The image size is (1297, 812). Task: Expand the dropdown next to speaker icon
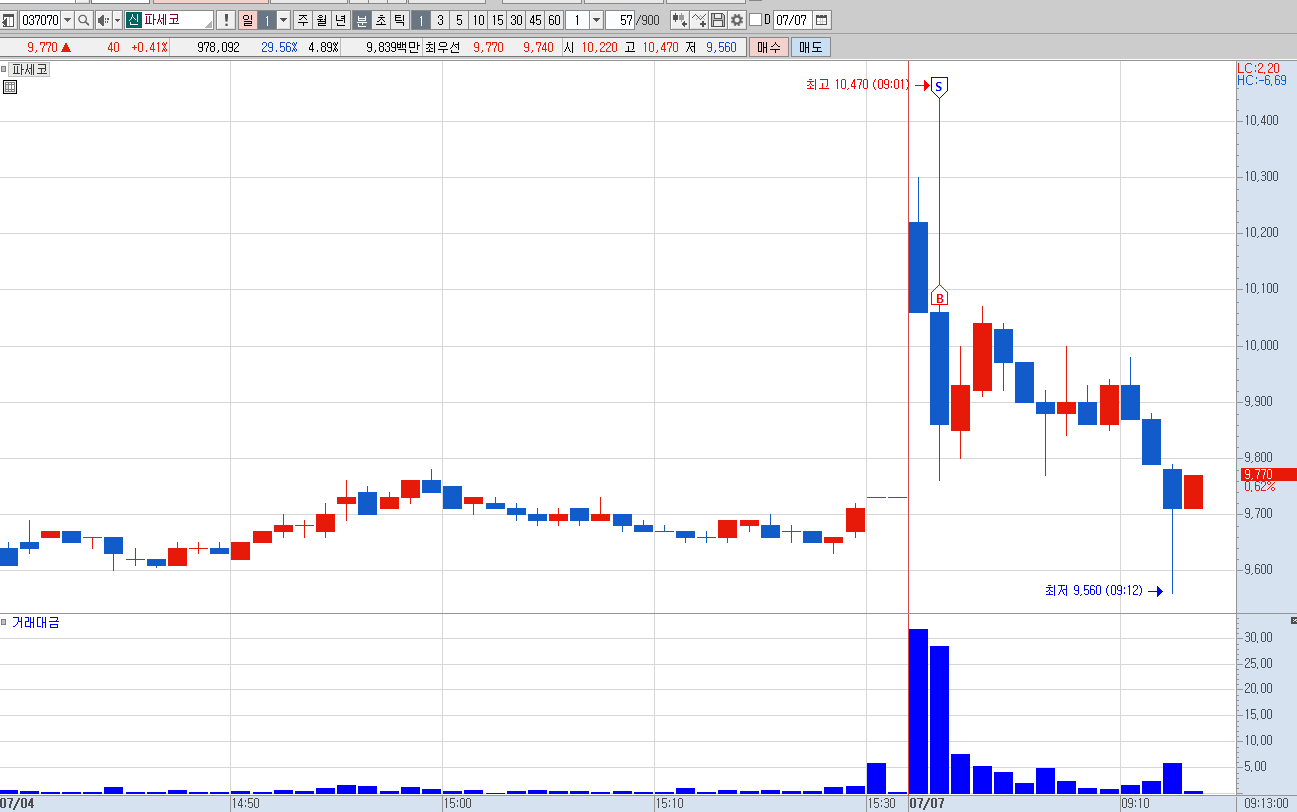coord(117,20)
